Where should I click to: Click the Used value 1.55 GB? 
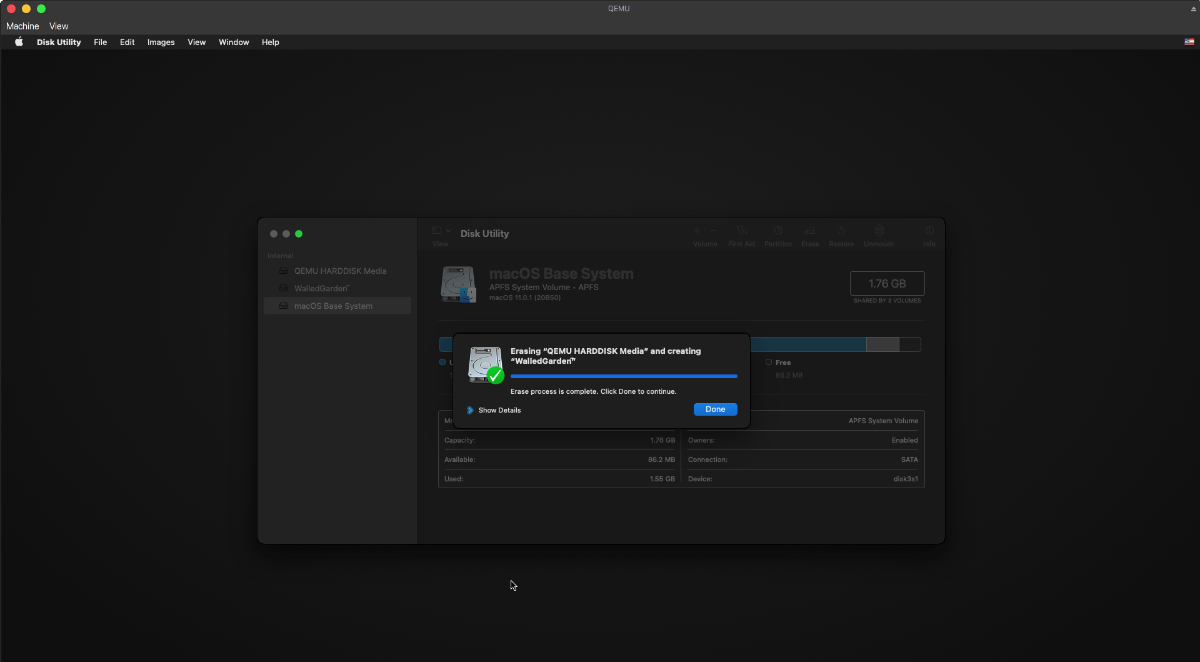click(662, 479)
